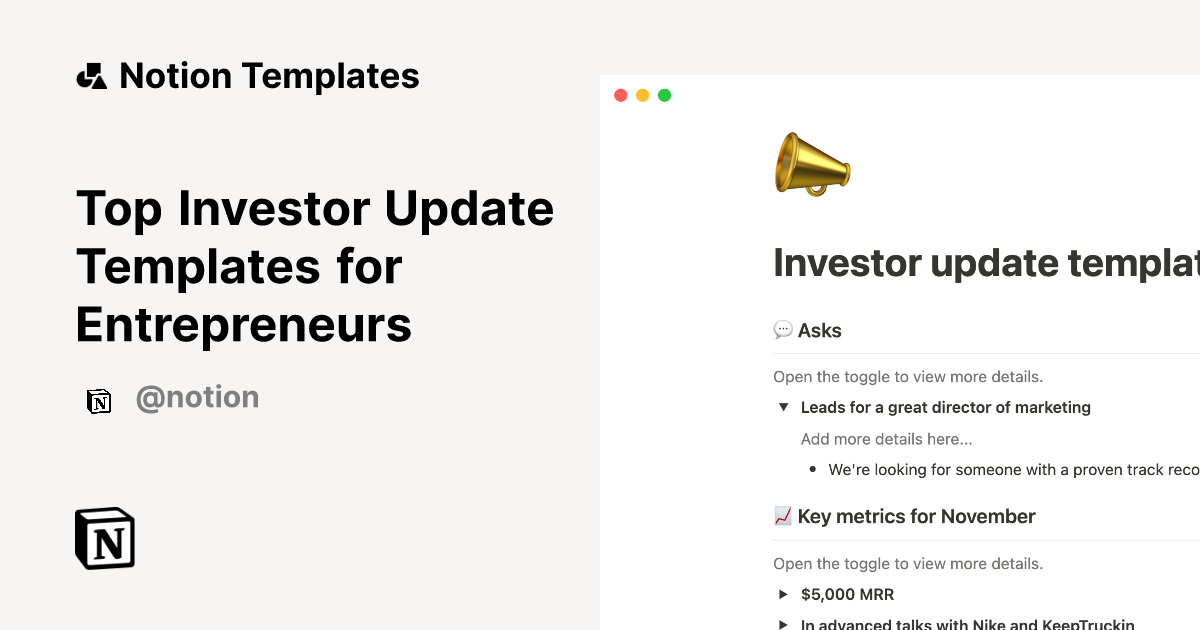Click the speech bubble icon next to Asks
Viewport: 1200px width, 630px height.
point(783,329)
